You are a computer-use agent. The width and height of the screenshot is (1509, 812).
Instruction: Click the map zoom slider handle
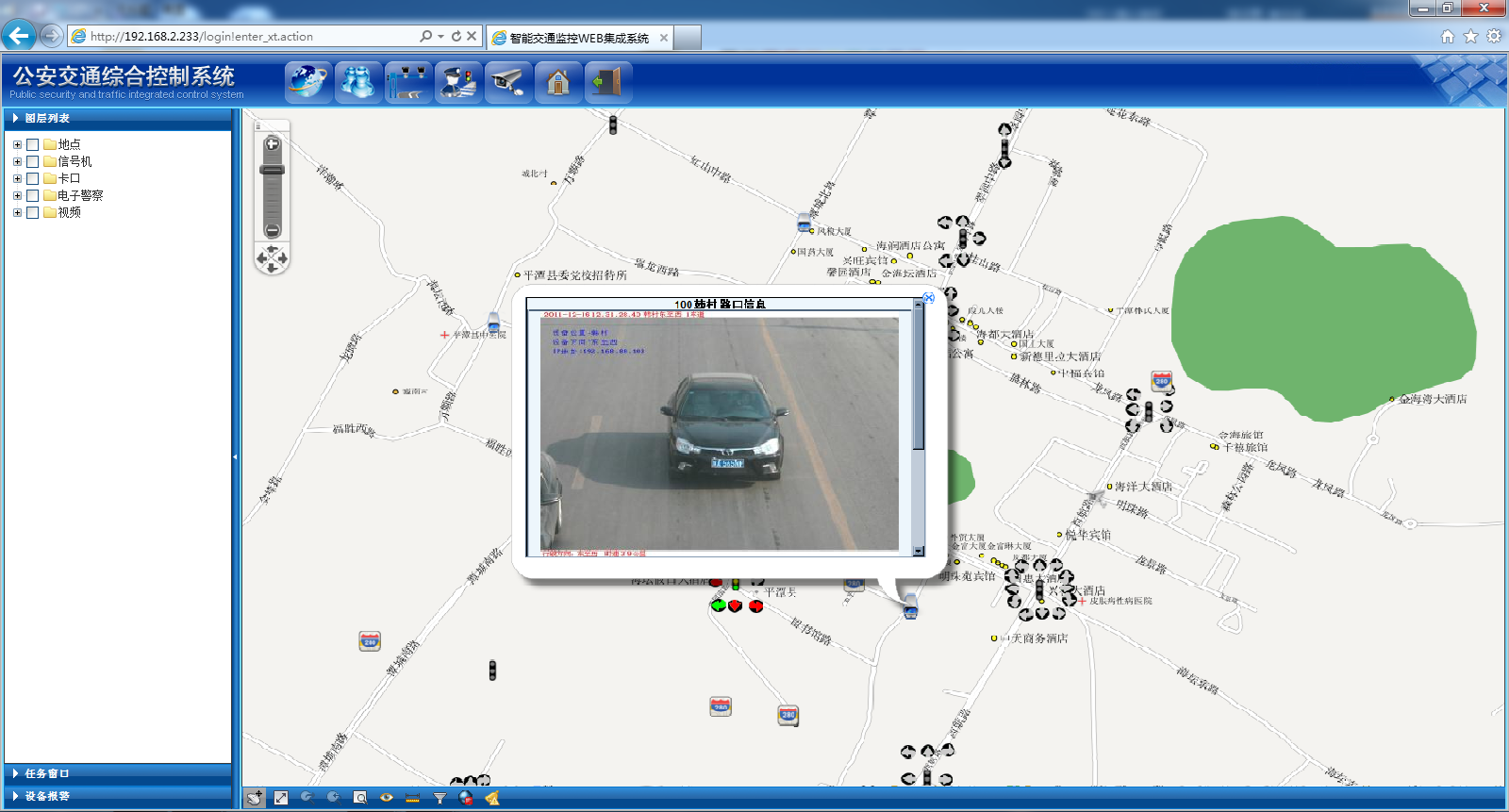pyautogui.click(x=273, y=170)
